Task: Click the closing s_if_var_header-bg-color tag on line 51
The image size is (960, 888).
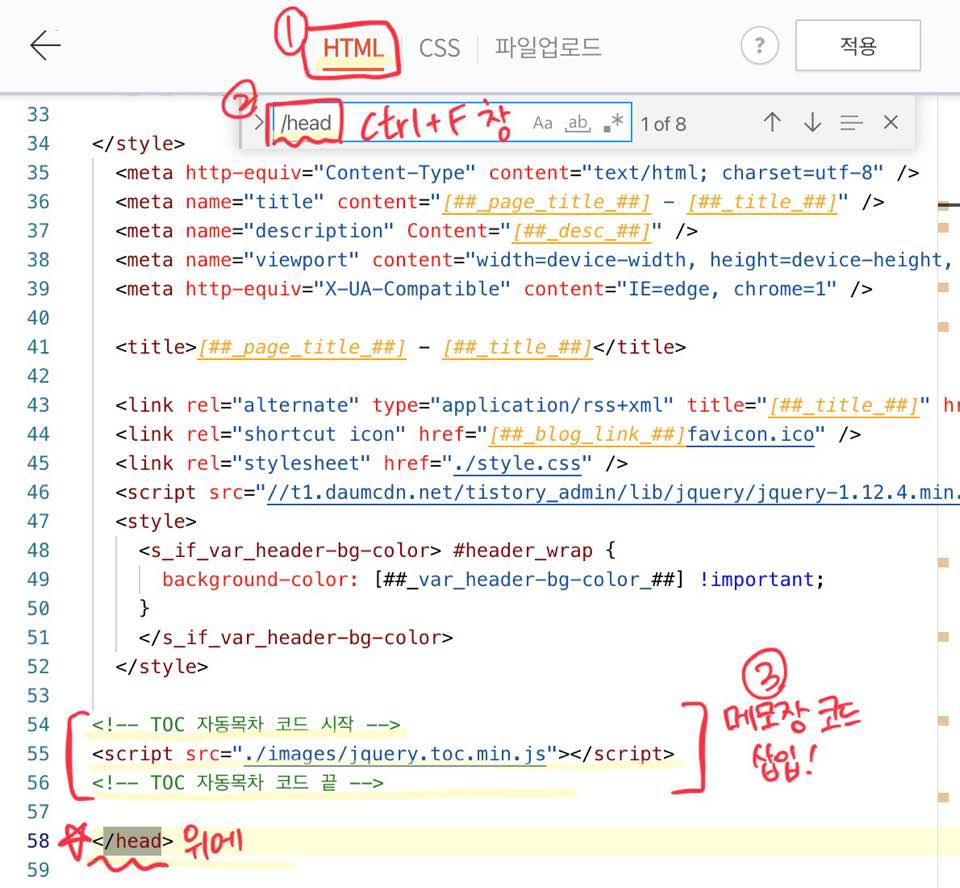Action: coord(296,638)
